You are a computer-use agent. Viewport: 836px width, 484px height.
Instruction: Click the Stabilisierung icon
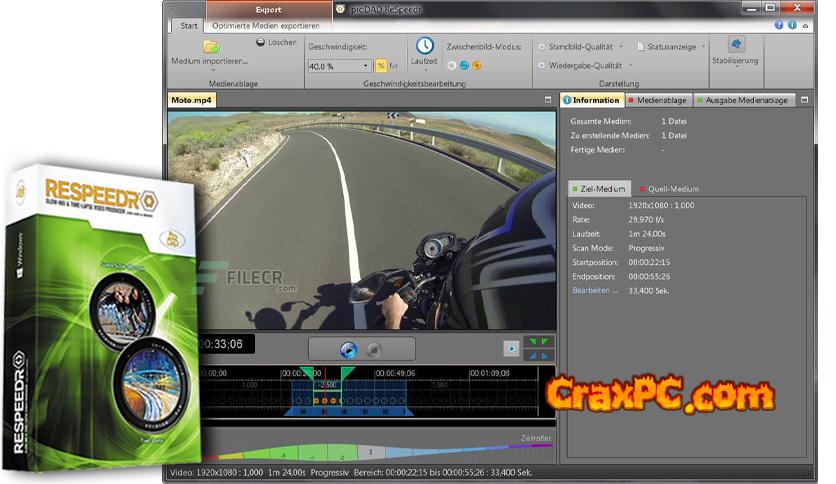[735, 45]
